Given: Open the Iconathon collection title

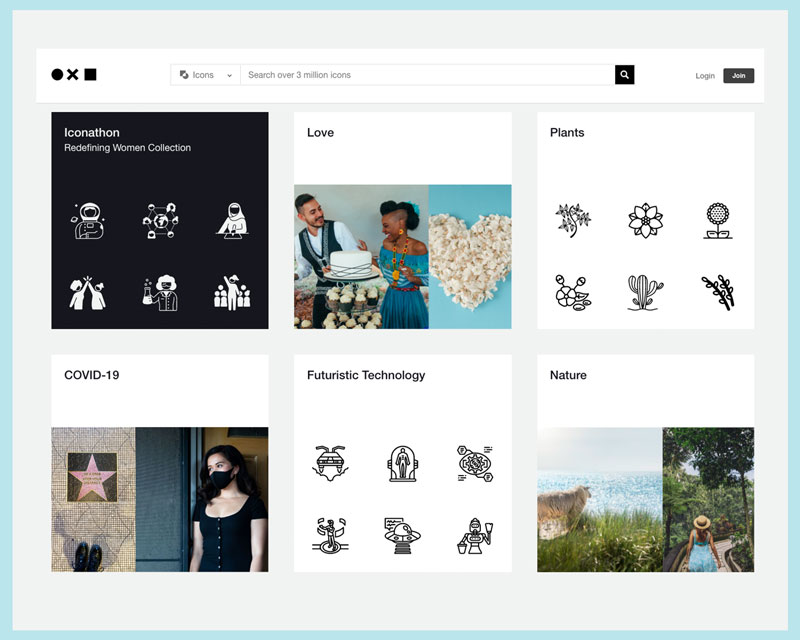Looking at the screenshot, I should [x=92, y=133].
